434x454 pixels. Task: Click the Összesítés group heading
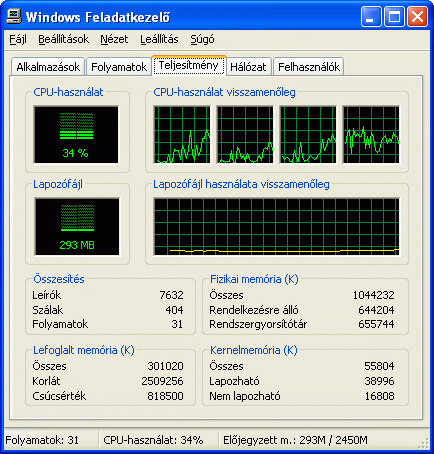pyautogui.click(x=59, y=279)
